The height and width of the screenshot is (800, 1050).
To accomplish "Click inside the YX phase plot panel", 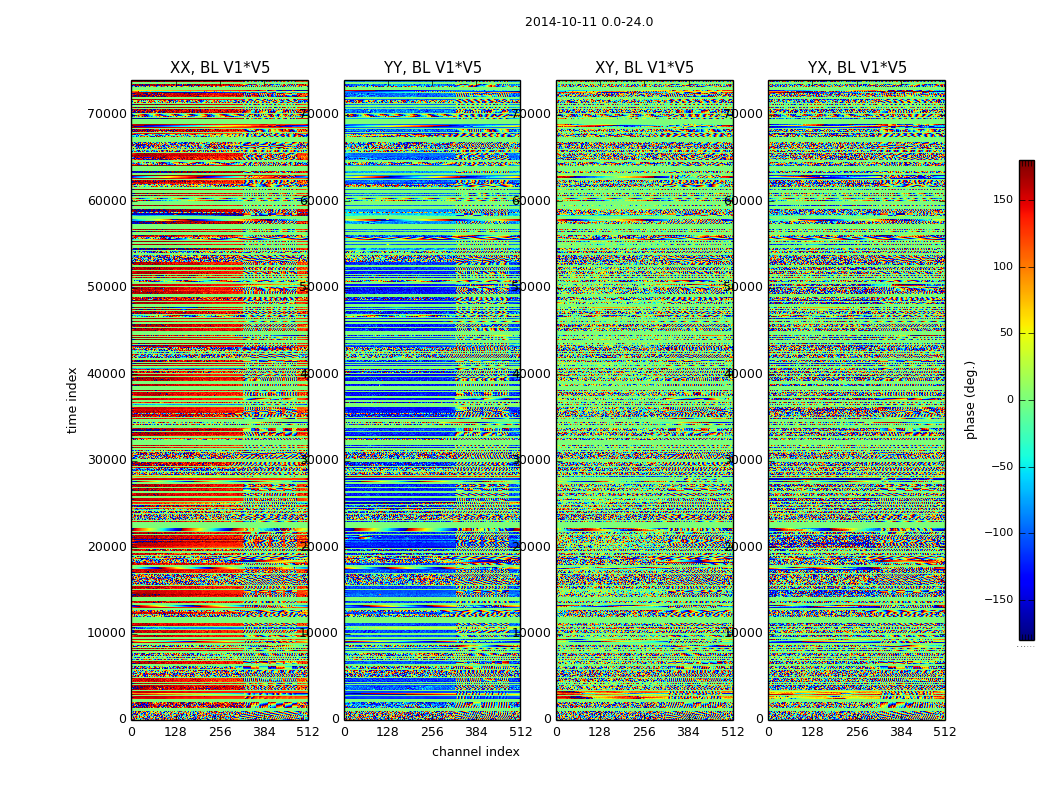I will tap(857, 400).
